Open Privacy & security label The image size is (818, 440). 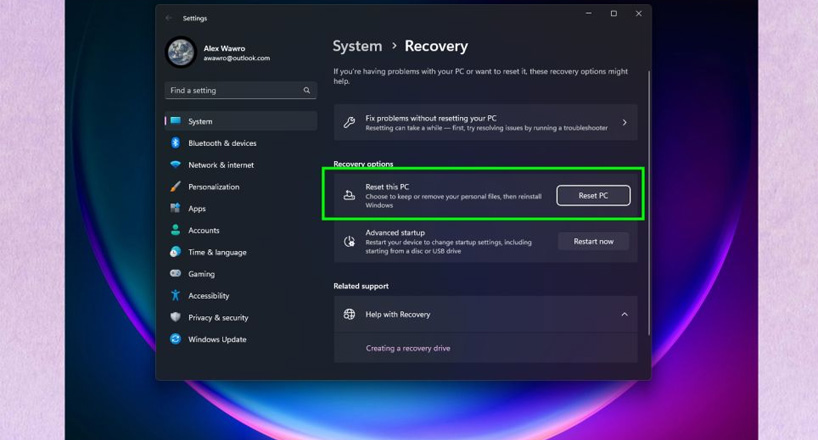point(218,318)
